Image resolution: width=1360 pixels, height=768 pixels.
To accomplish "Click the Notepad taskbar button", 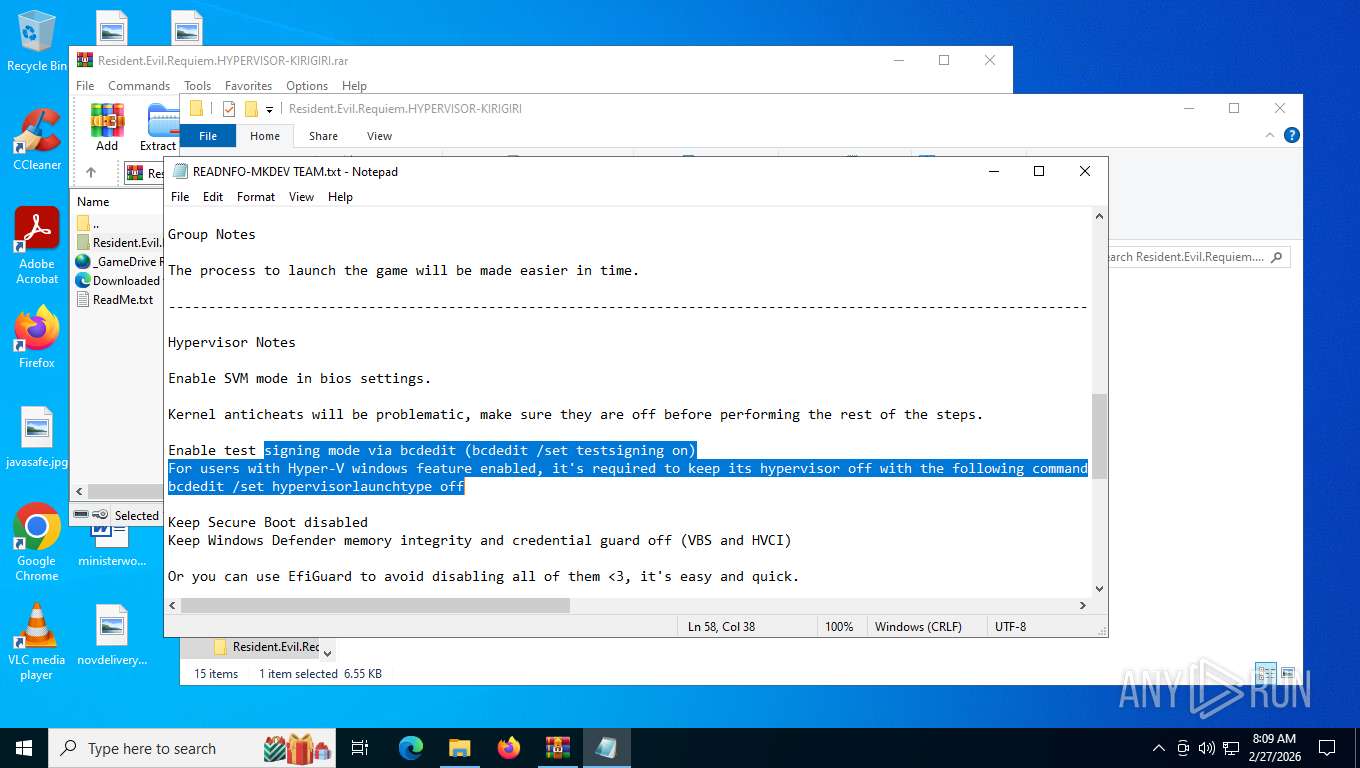I will [x=606, y=747].
